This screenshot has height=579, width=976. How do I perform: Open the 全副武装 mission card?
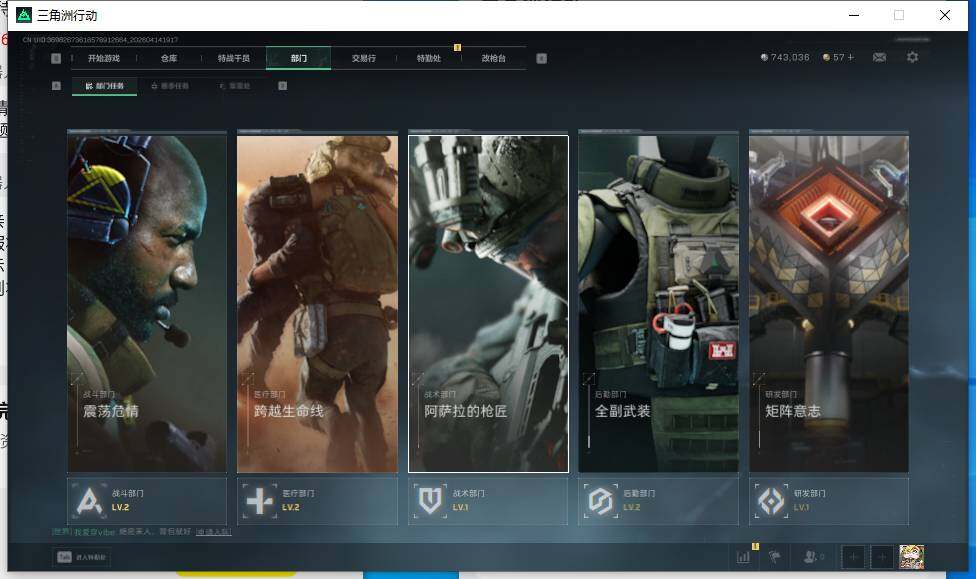[x=659, y=304]
